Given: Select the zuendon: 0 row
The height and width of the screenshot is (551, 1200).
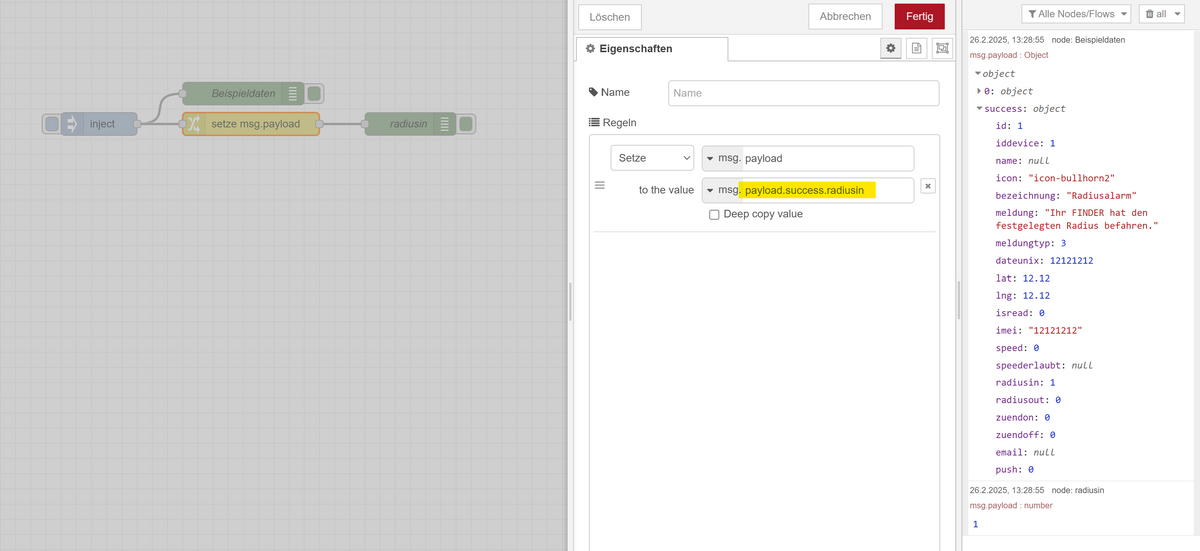Looking at the screenshot, I should pyautogui.click(x=1022, y=417).
